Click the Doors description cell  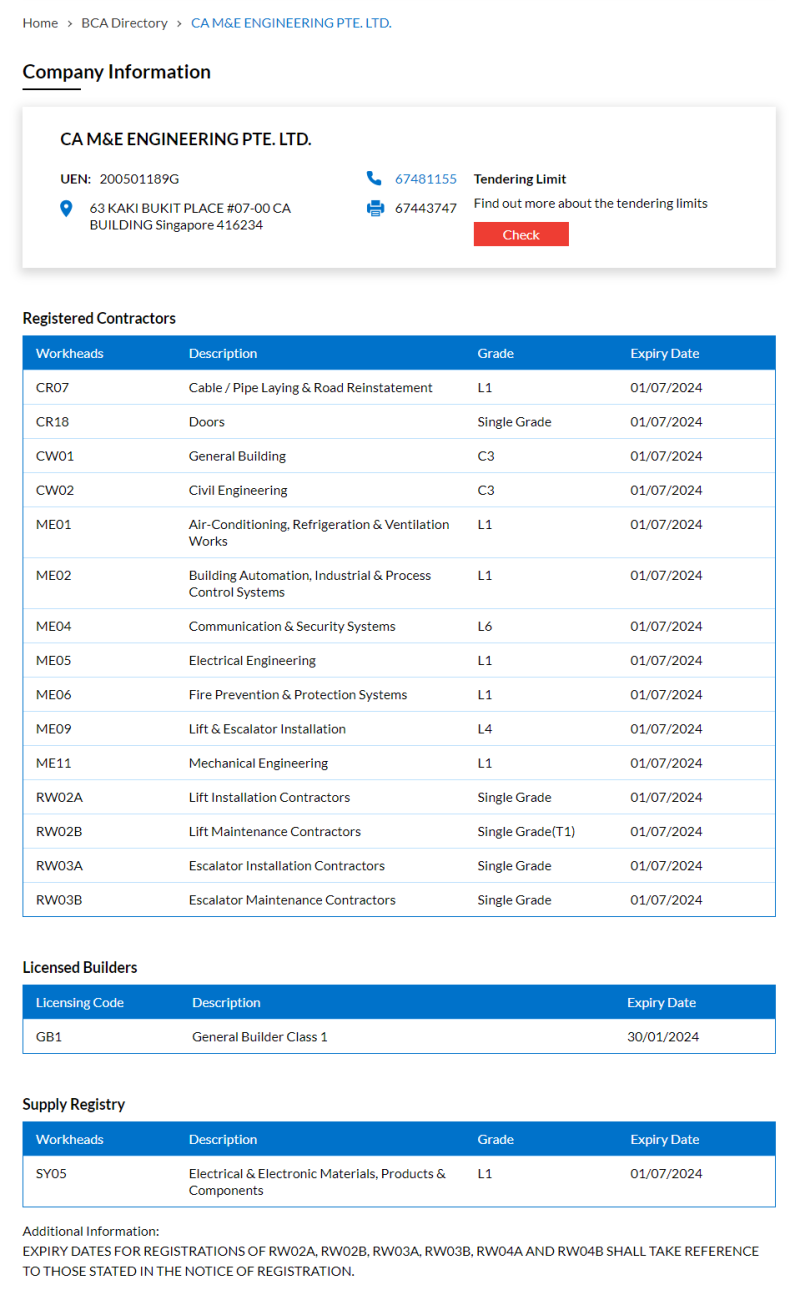207,422
